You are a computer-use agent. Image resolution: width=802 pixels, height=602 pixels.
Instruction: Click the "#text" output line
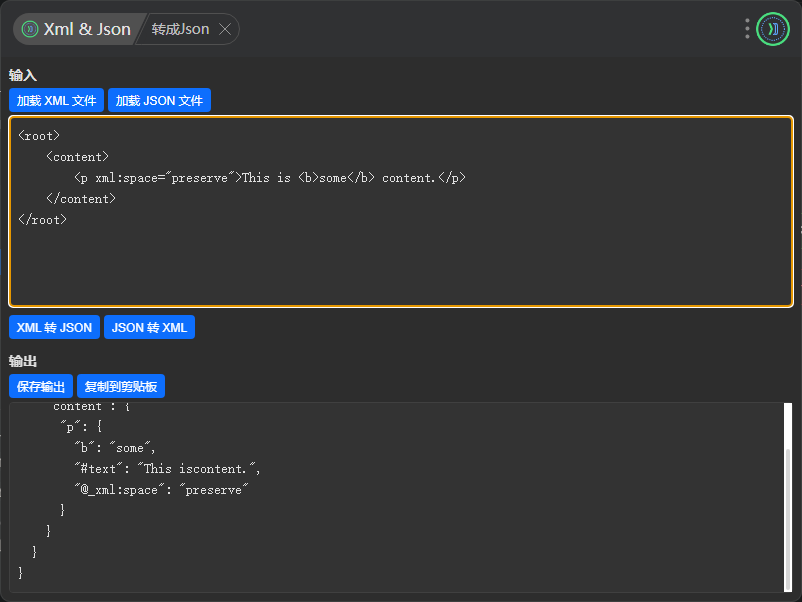[x=167, y=469]
